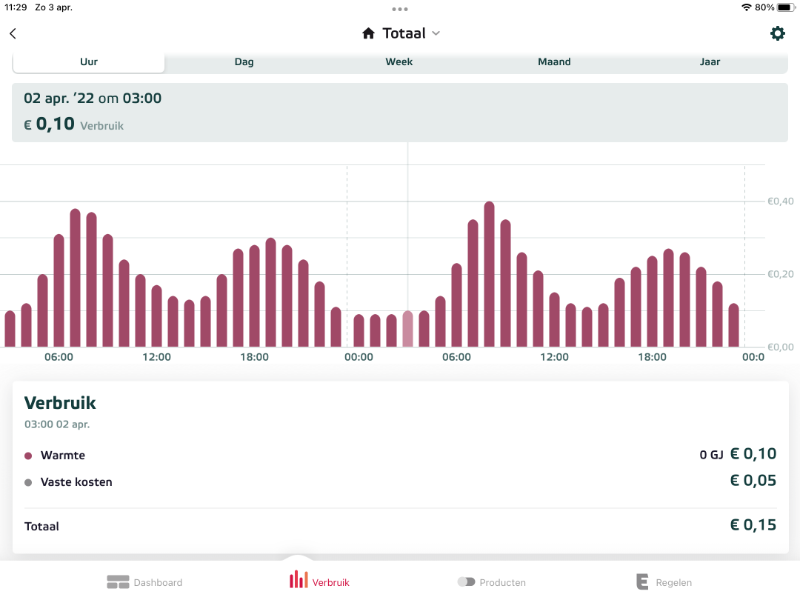Switch to the Dag view
Image resolution: width=800 pixels, height=600 pixels.
(x=244, y=62)
